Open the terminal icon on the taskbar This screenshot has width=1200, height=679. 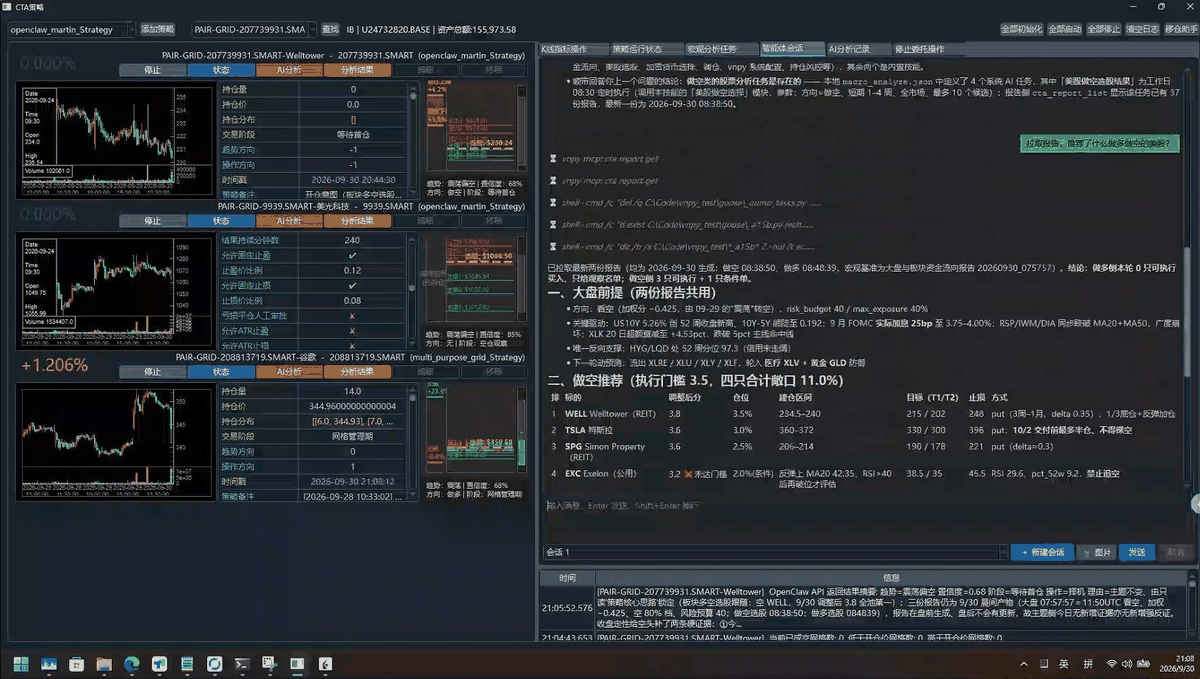click(242, 663)
